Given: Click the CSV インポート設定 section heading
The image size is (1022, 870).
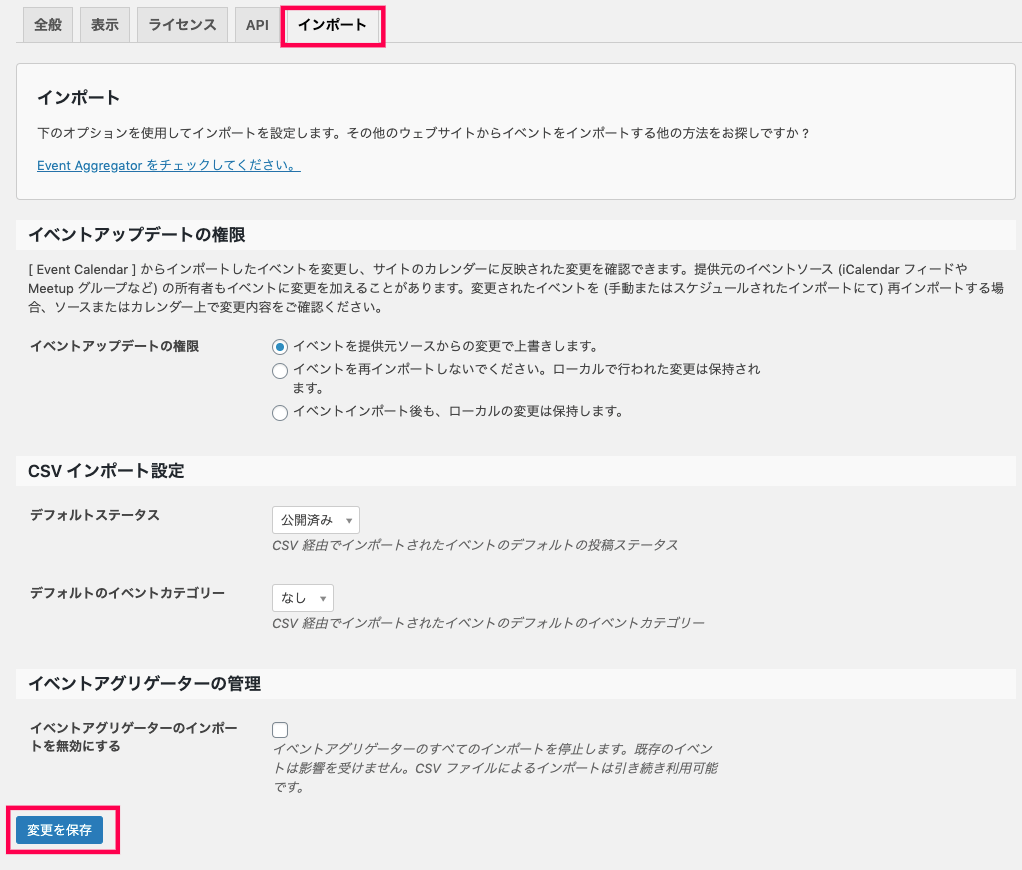Looking at the screenshot, I should (x=106, y=471).
